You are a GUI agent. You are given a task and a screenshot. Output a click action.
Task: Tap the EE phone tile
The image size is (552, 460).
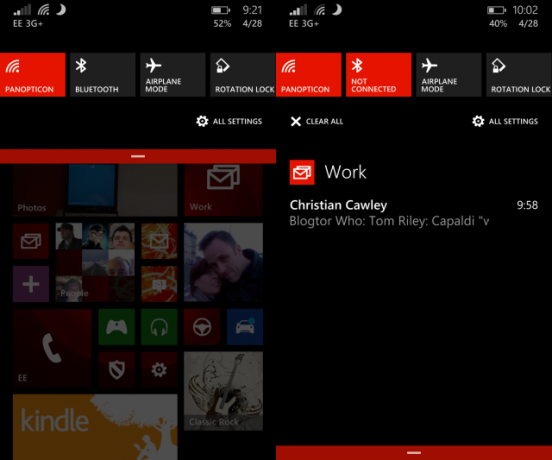pos(52,348)
